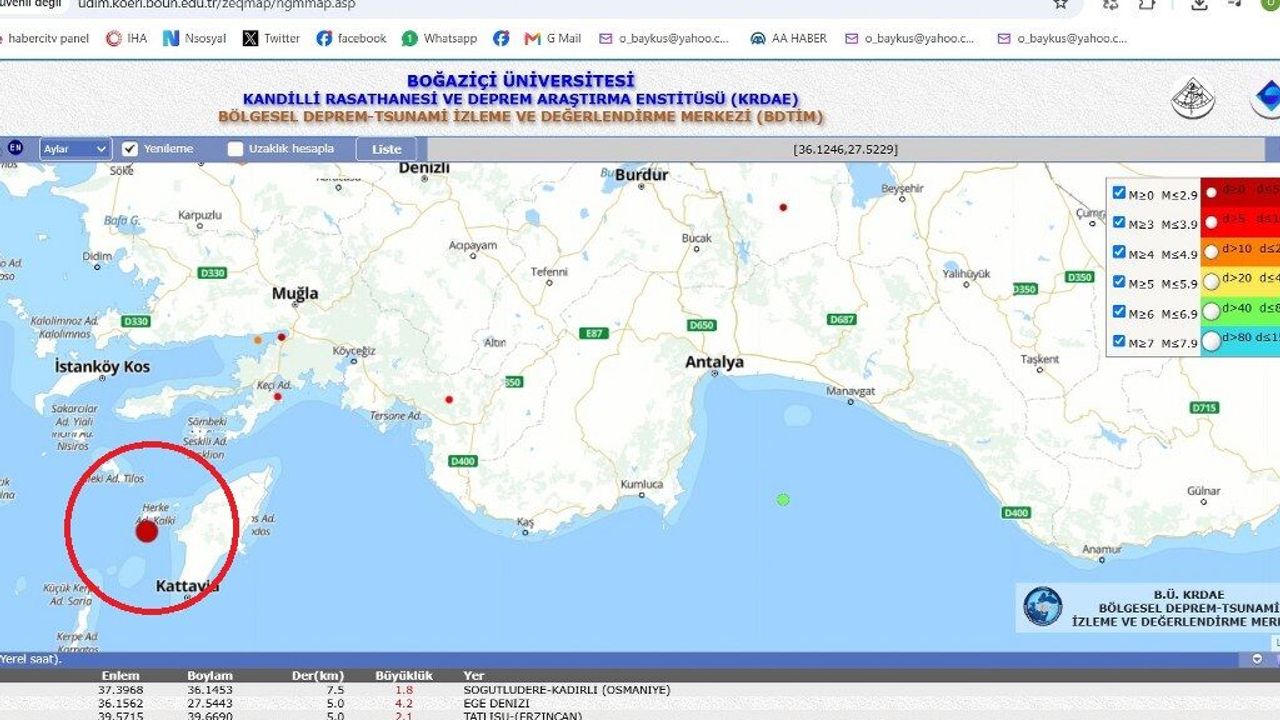The image size is (1280, 720).
Task: Open the yahoo mail bookmark right after G Mail
Action: pos(664,39)
